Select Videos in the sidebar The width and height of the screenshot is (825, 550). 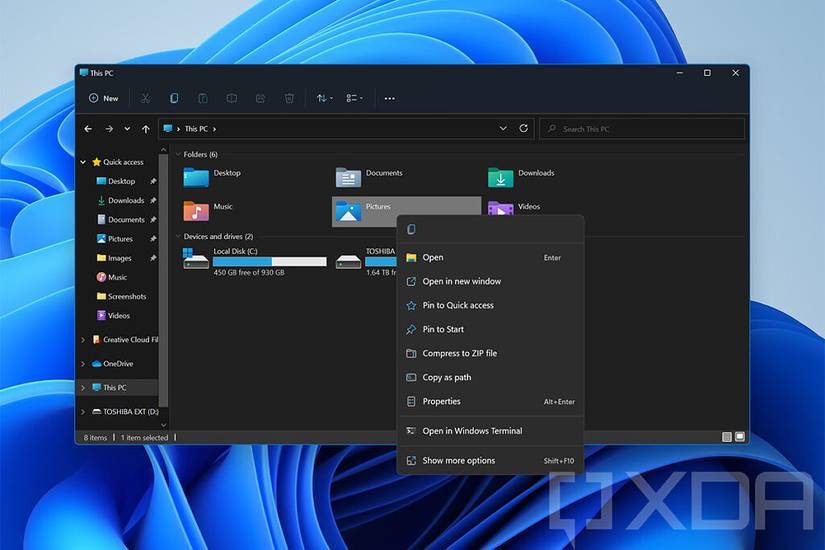pyautogui.click(x=113, y=316)
